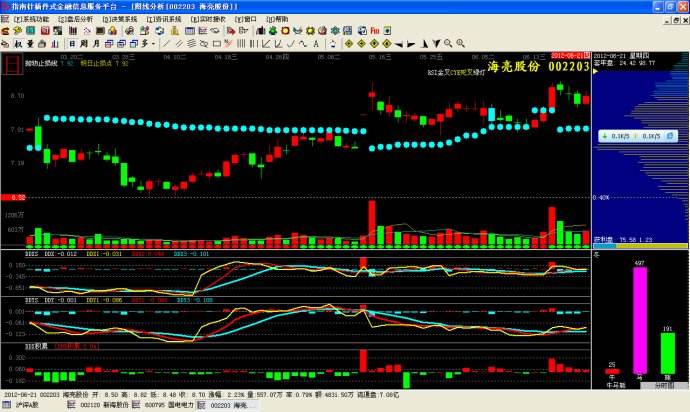The width and height of the screenshot is (690, 412).
Task: Click the zoom-in magnifier icon
Action: coord(460,43)
